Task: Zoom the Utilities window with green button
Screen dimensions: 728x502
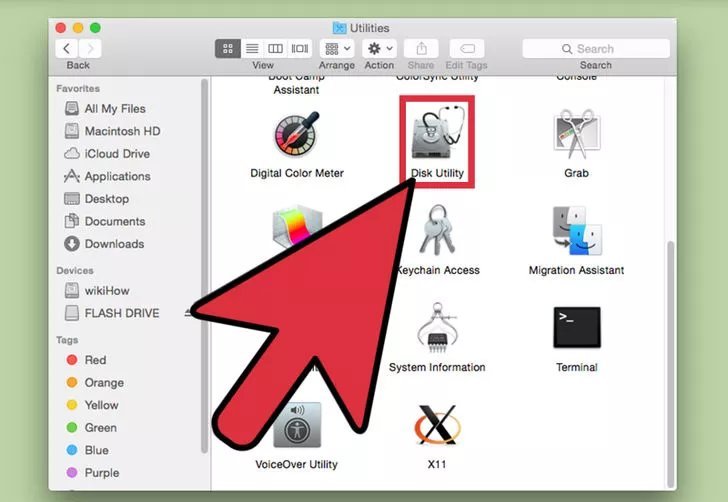Action: click(x=95, y=28)
